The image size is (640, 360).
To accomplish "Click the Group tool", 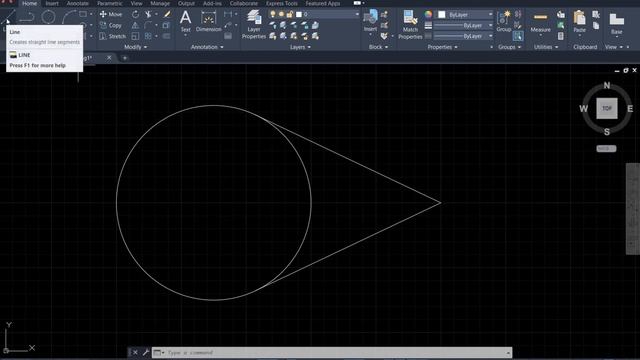I will pos(504,21).
